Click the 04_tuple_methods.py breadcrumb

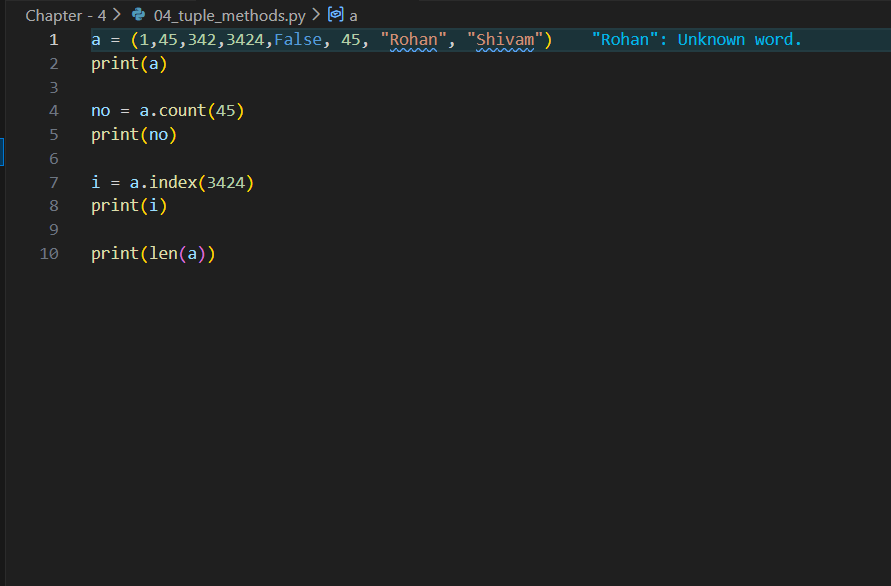pyautogui.click(x=230, y=15)
